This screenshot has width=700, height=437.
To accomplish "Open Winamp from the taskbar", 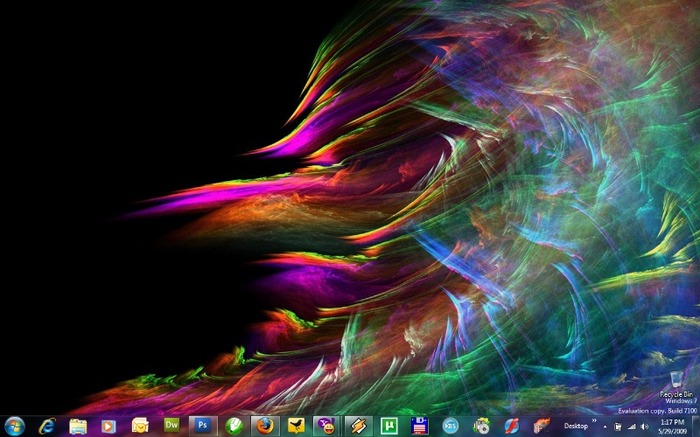I will coord(358,426).
